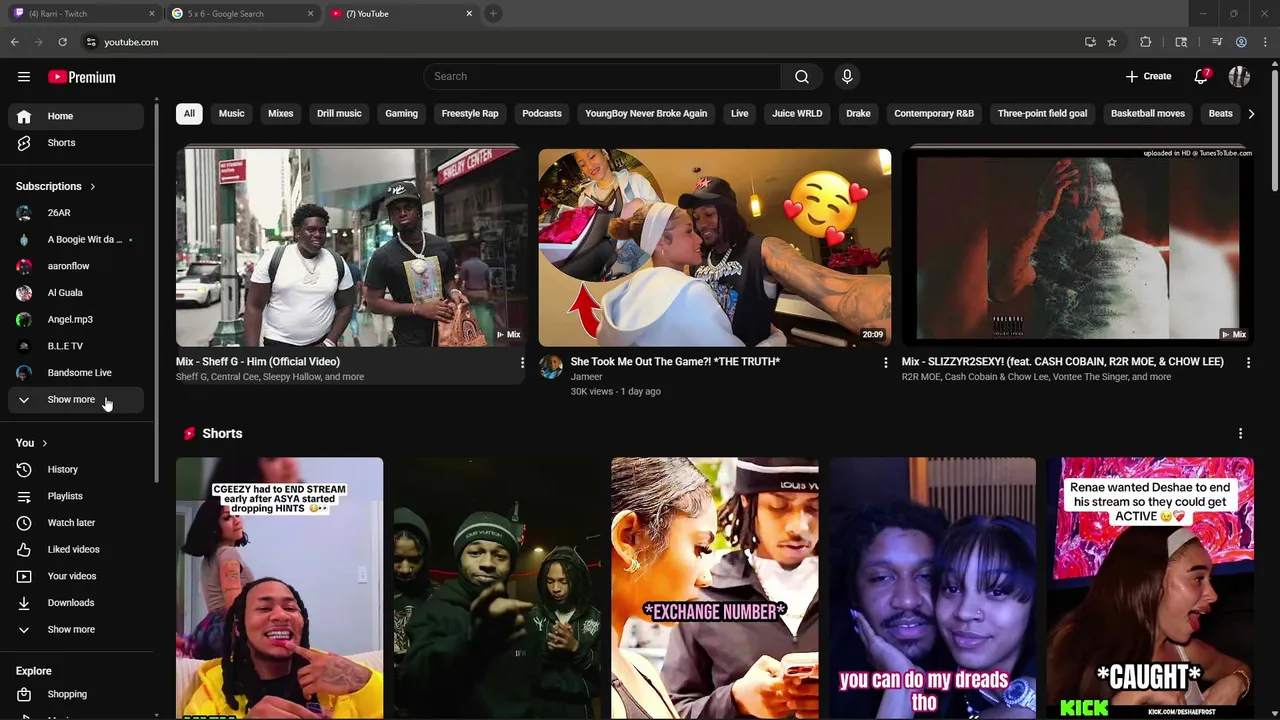This screenshot has width=1280, height=720.
Task: Select the Drill music chip
Action: (339, 113)
